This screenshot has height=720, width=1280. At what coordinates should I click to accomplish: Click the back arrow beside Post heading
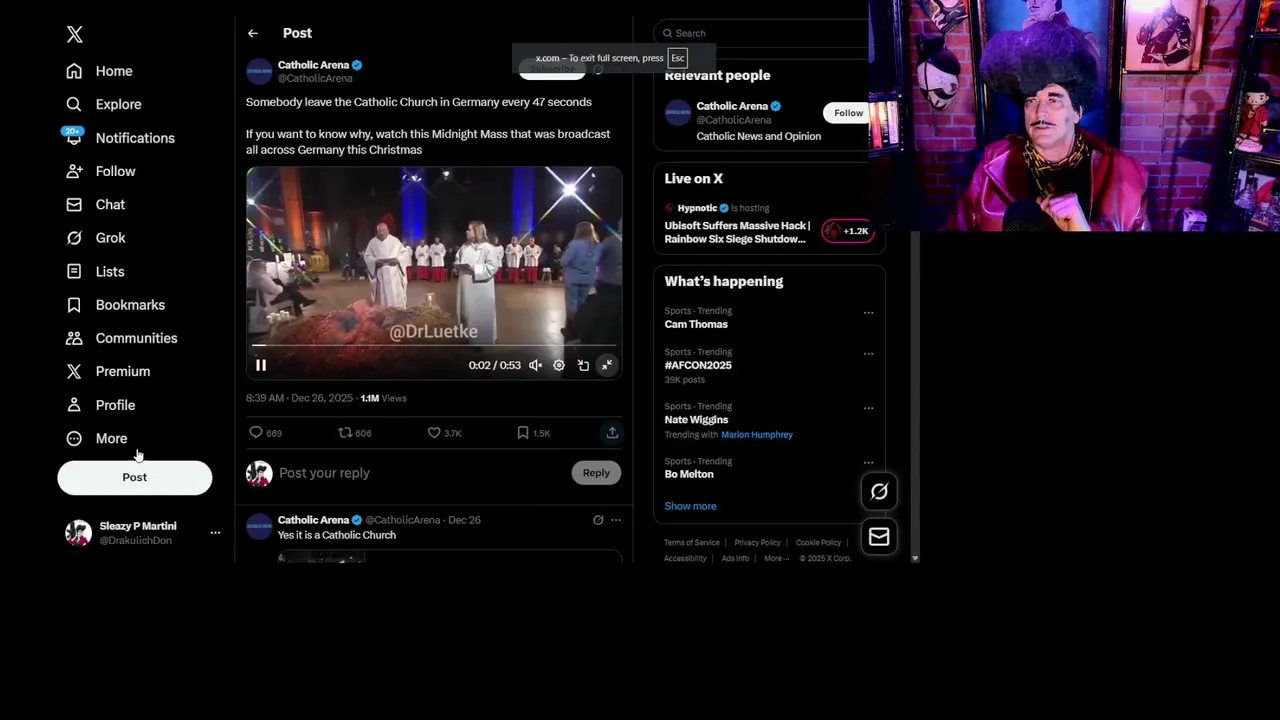click(x=253, y=33)
